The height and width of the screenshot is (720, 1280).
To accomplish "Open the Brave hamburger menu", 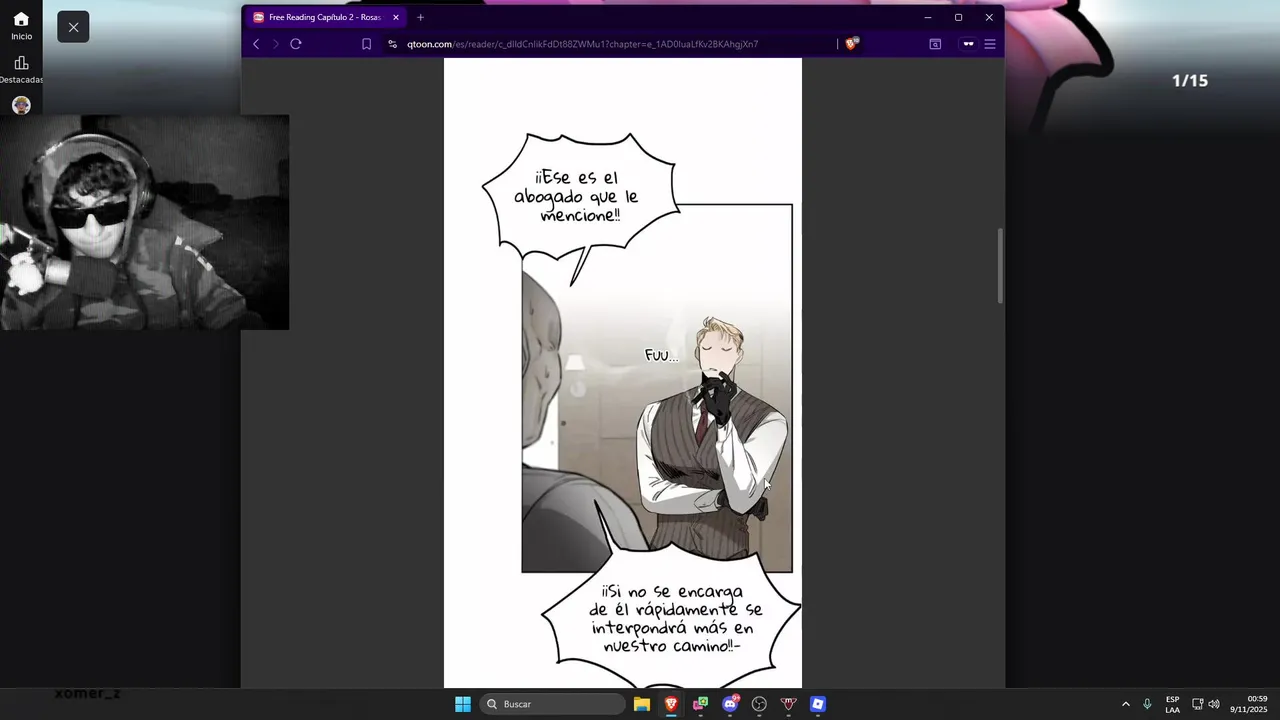I will [x=990, y=44].
